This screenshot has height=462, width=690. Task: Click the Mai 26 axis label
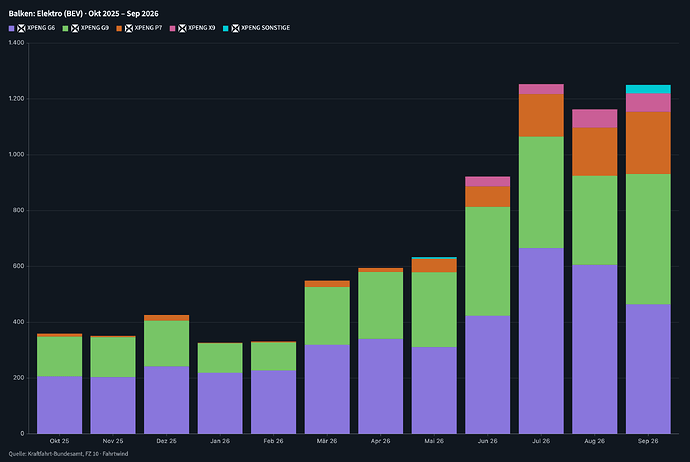[434, 441]
